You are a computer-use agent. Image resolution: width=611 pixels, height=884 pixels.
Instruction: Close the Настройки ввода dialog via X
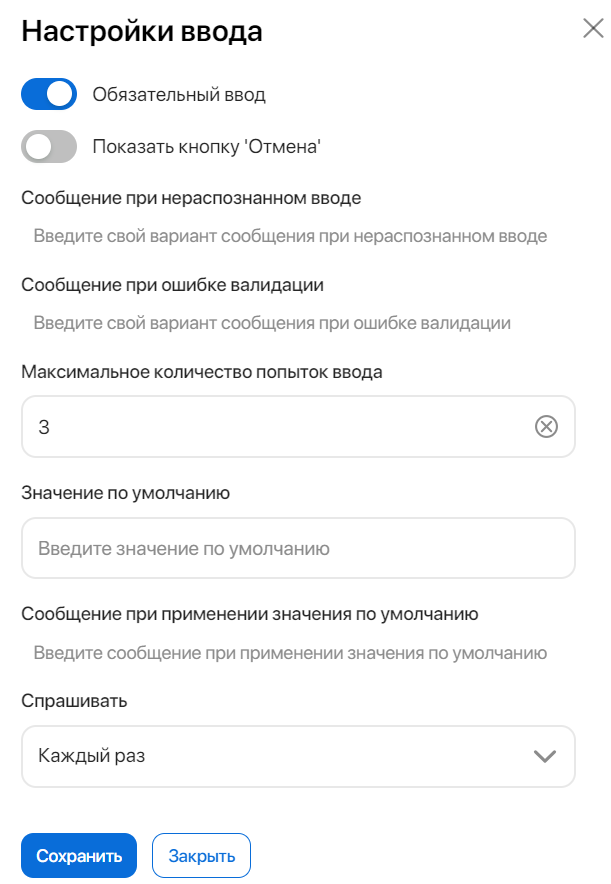593,29
